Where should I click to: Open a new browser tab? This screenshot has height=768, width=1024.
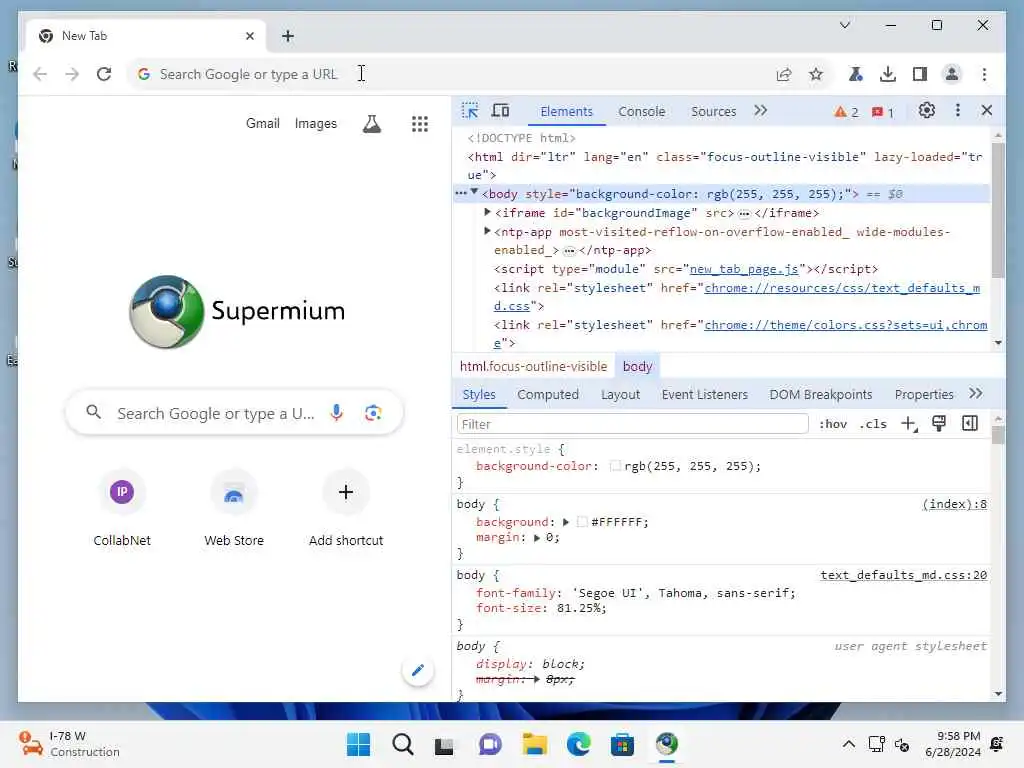click(x=288, y=36)
